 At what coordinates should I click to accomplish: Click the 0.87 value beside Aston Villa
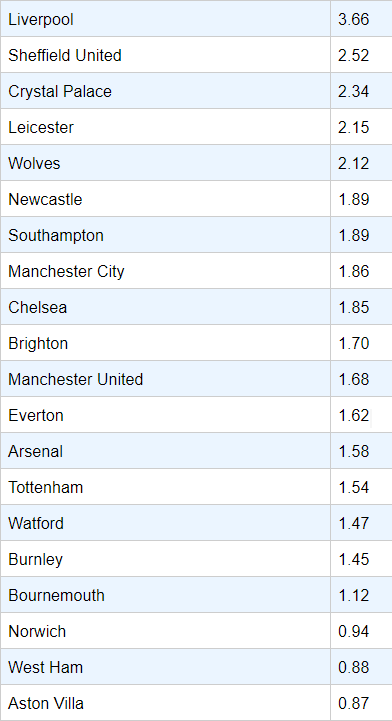[354, 703]
